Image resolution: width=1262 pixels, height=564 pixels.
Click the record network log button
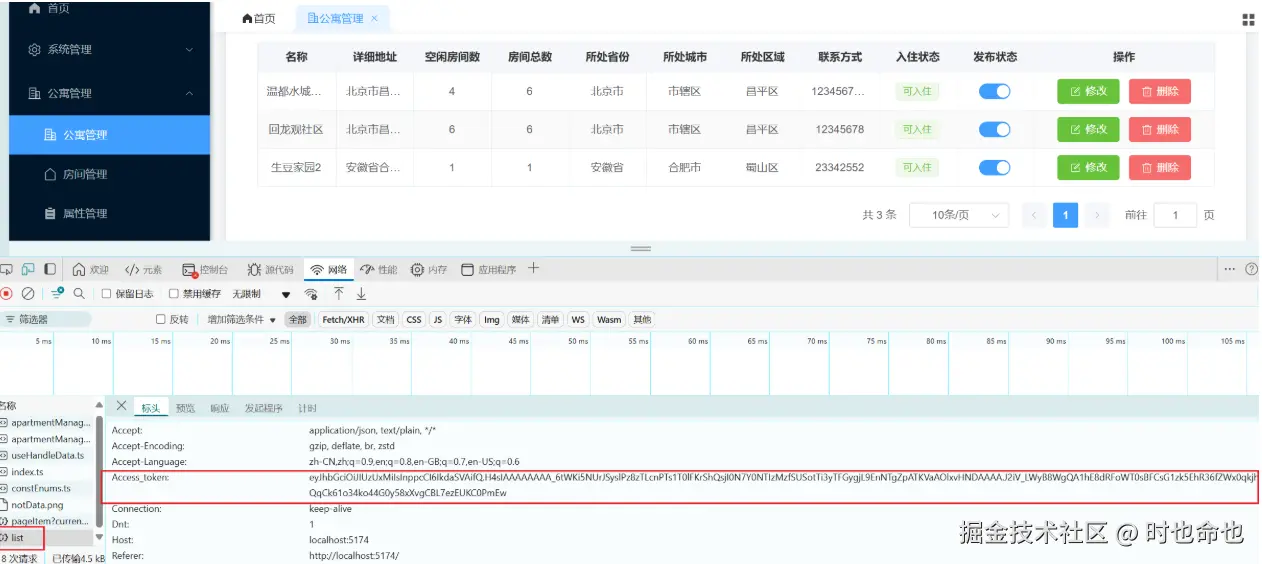click(x=6, y=294)
